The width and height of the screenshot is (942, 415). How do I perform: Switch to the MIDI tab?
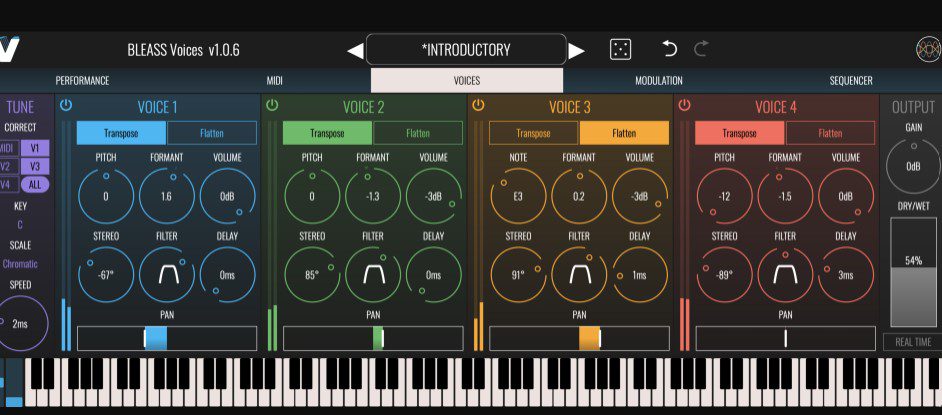(x=275, y=80)
